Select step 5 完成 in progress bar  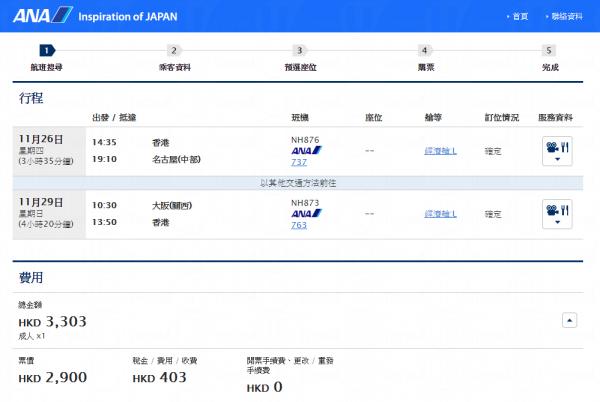pyautogui.click(x=550, y=58)
